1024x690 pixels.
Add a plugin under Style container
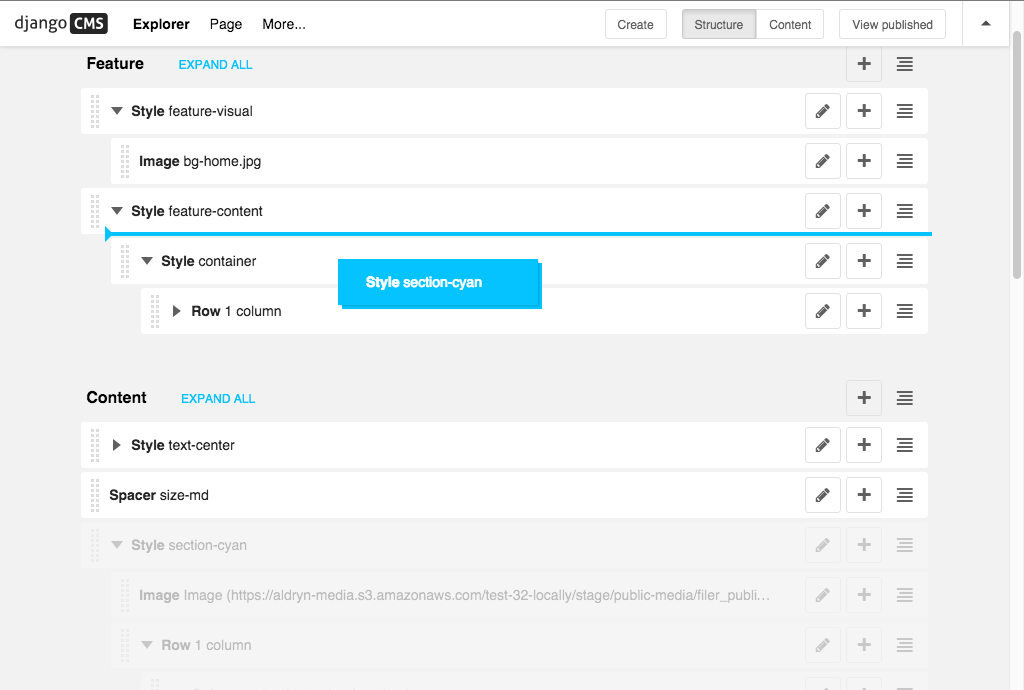863,260
